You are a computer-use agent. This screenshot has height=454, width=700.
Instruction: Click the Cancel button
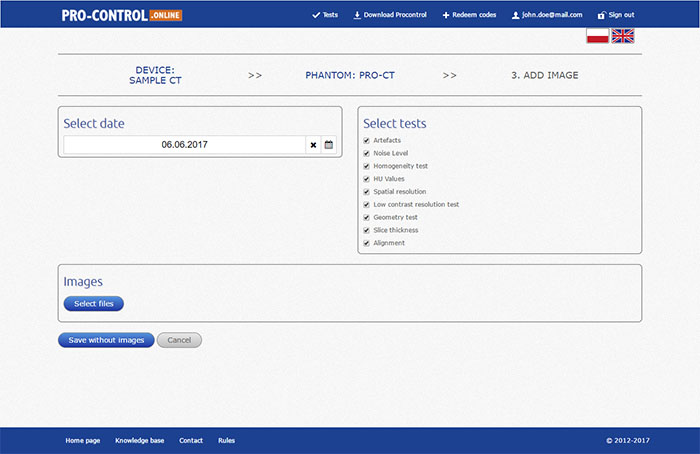[x=179, y=340]
